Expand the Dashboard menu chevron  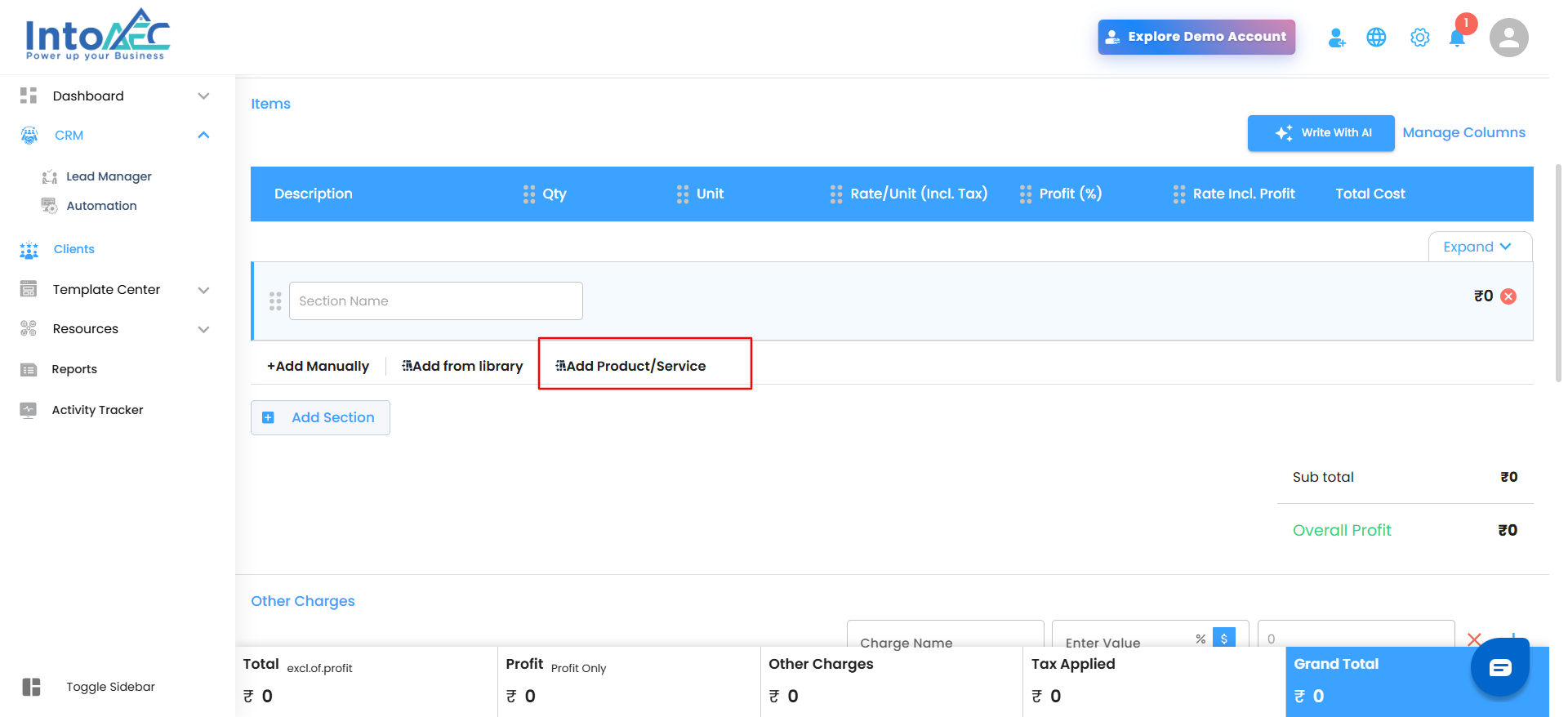click(x=204, y=96)
